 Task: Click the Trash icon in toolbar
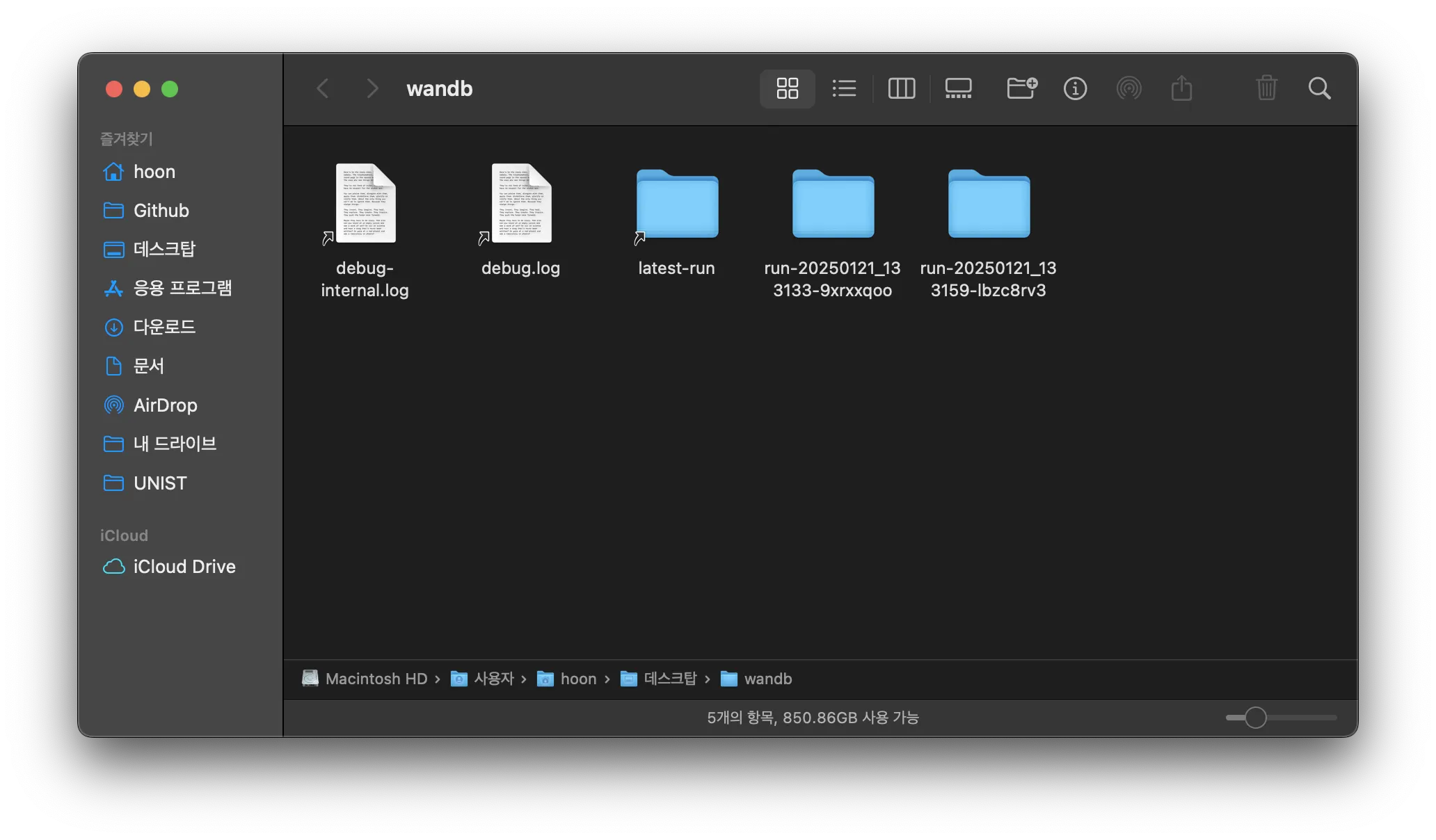[1266, 88]
